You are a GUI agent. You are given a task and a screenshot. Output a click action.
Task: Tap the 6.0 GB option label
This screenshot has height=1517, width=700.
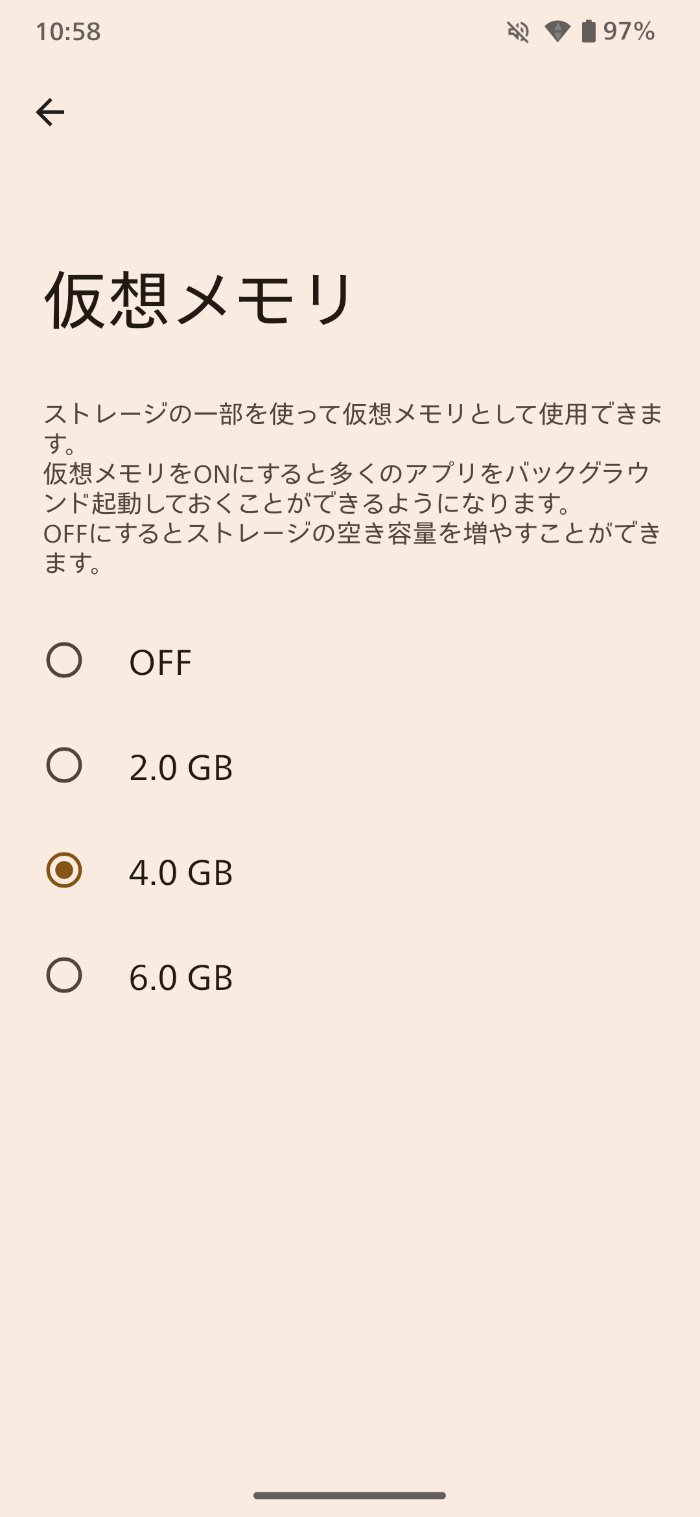[181, 978]
